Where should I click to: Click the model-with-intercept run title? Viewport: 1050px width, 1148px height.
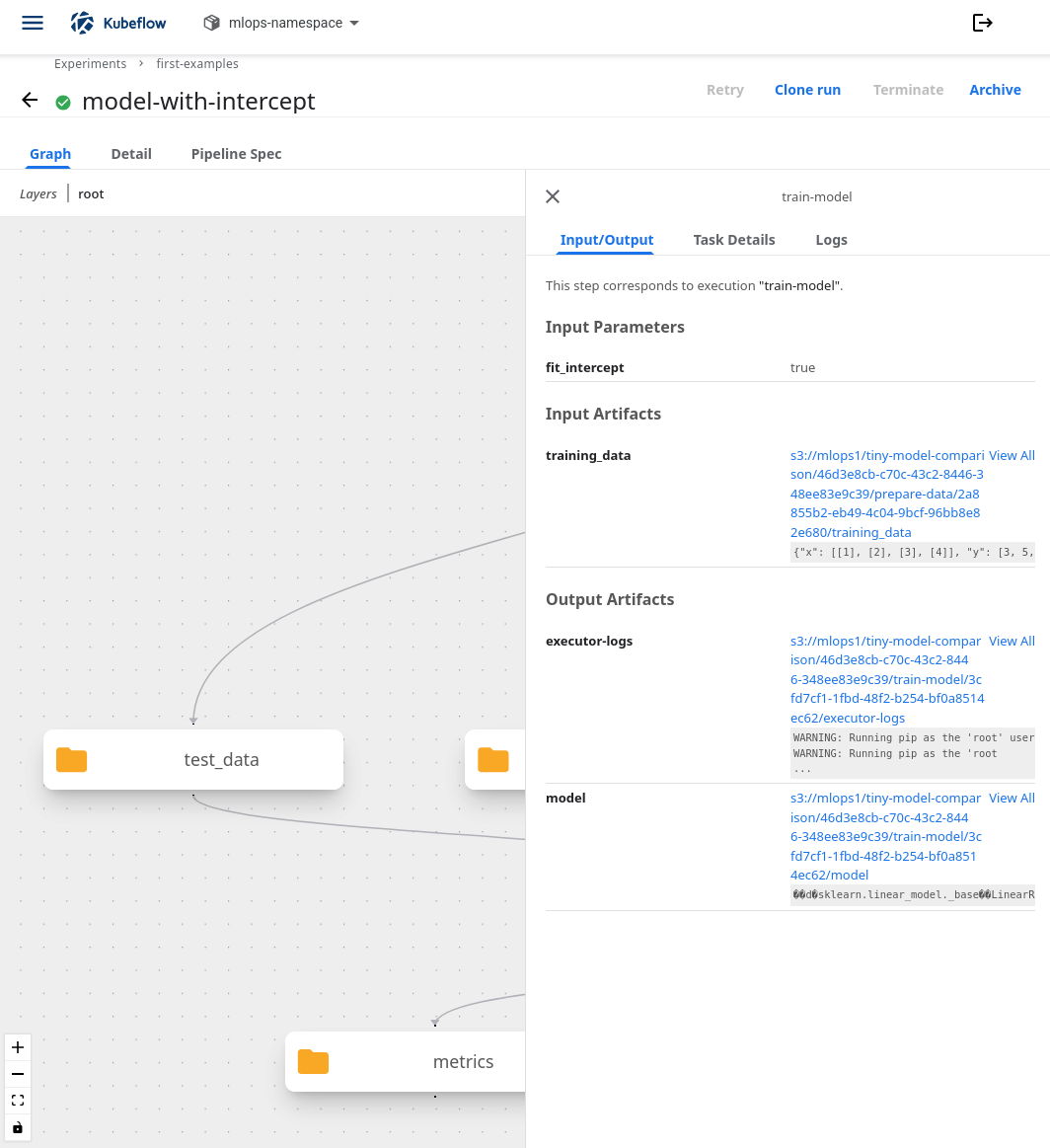pyautogui.click(x=198, y=101)
